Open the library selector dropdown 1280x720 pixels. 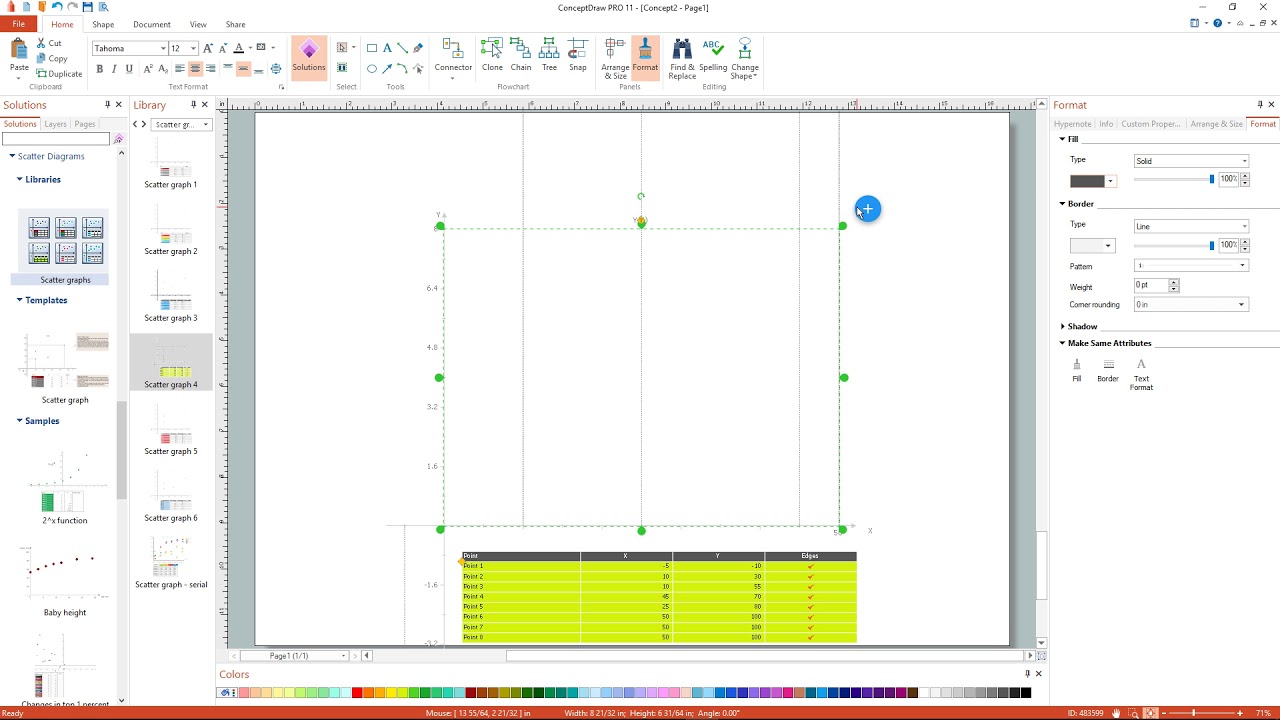(181, 124)
